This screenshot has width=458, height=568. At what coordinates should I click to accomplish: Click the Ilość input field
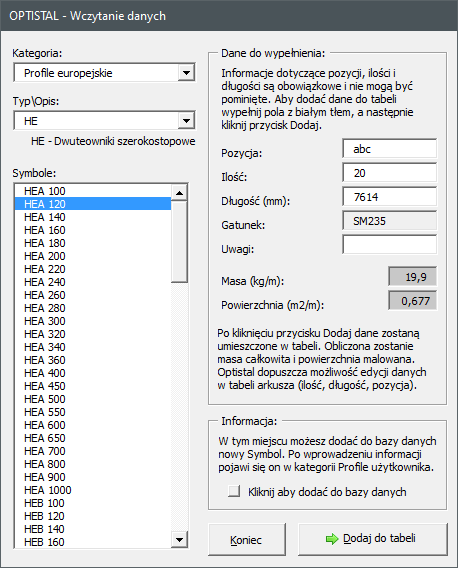coord(390,172)
